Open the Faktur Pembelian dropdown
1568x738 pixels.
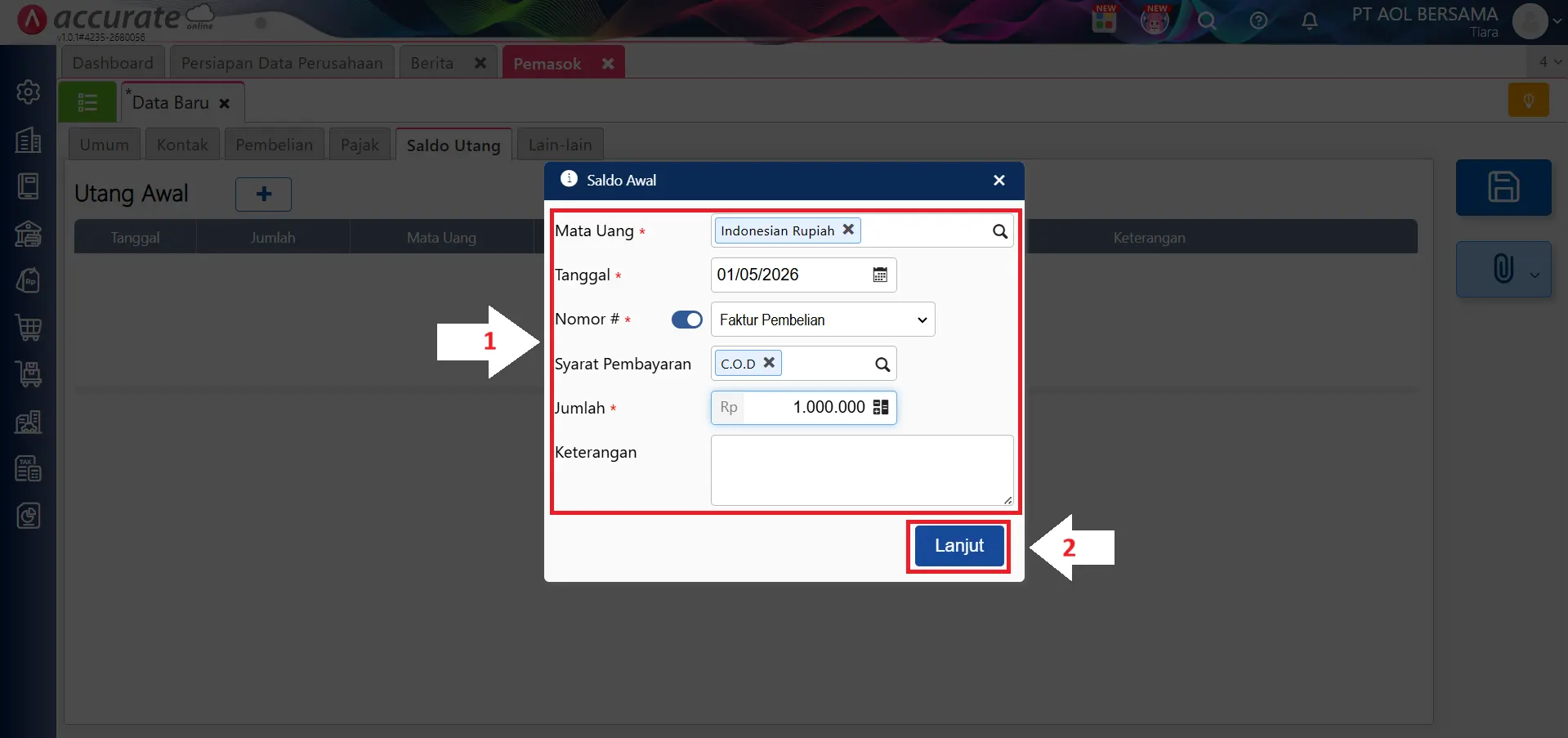[823, 320]
